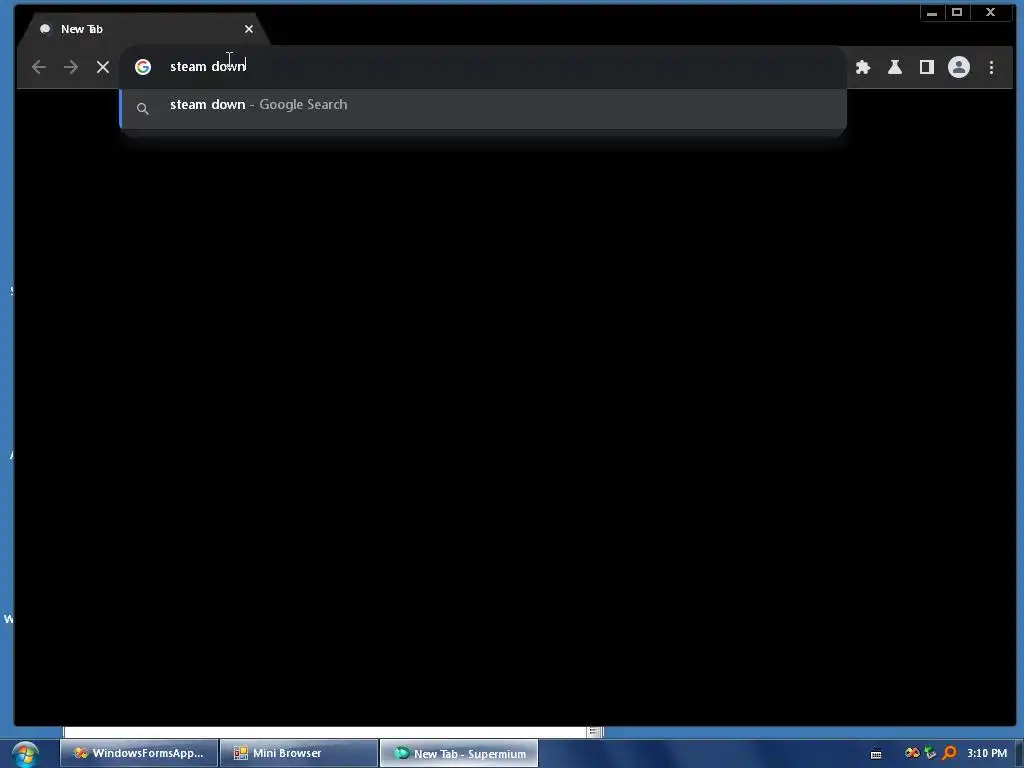Viewport: 1024px width, 768px height.
Task: Select 'steam down - Google Search' suggestion
Action: click(483, 108)
